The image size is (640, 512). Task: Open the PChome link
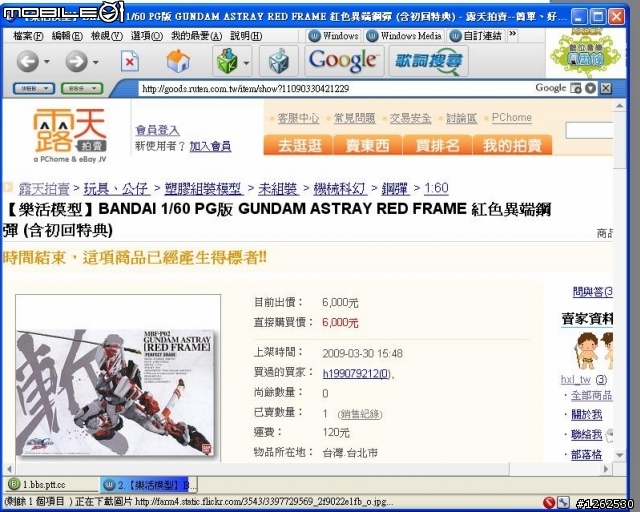click(x=511, y=118)
